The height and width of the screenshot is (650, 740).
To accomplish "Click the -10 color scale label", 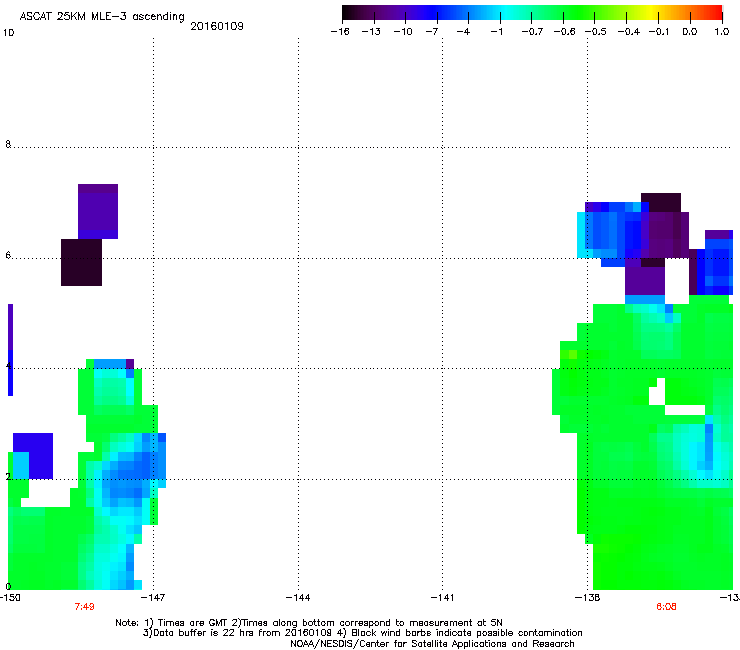I will [x=403, y=32].
